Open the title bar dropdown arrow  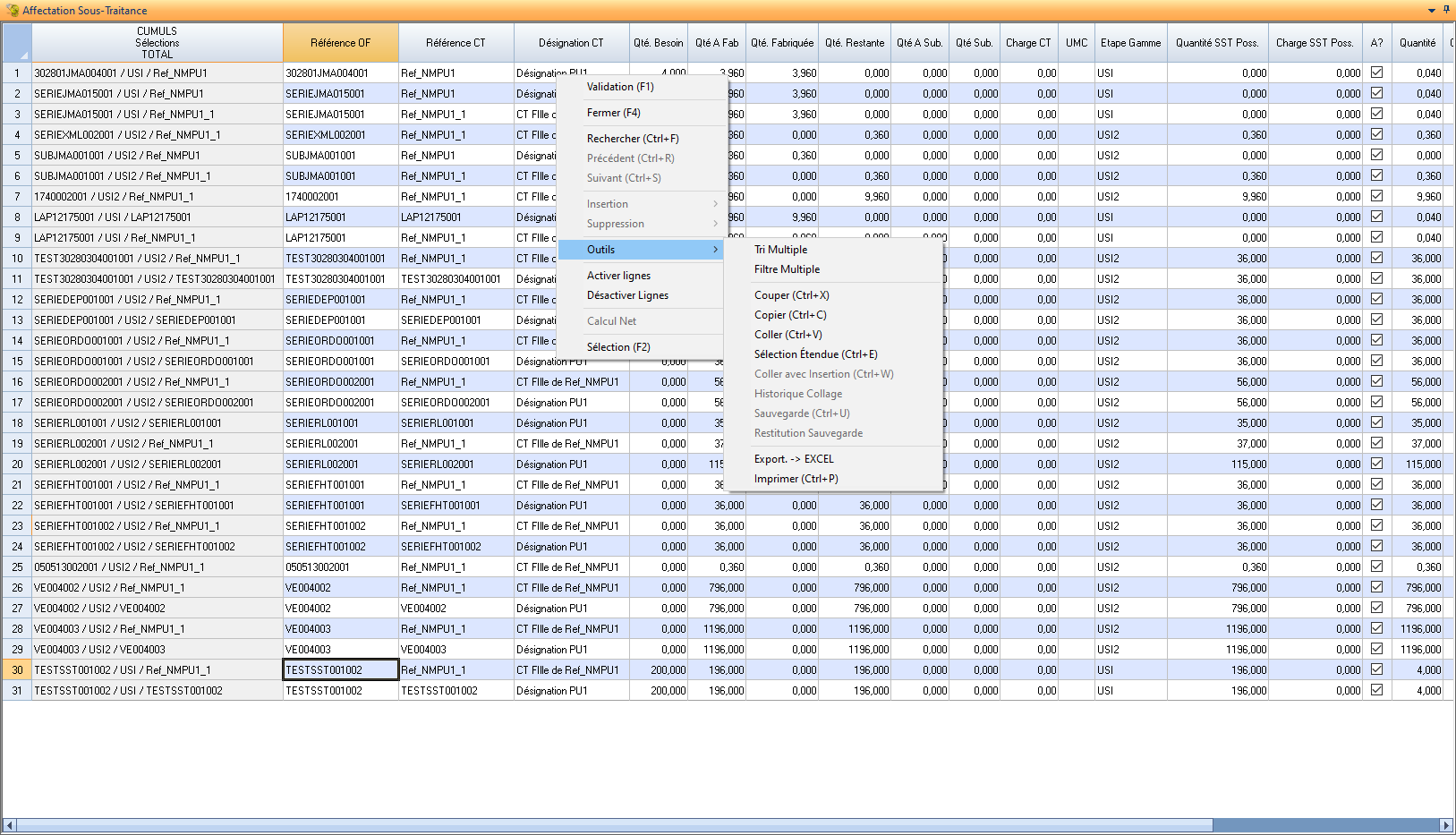pyautogui.click(x=1432, y=11)
